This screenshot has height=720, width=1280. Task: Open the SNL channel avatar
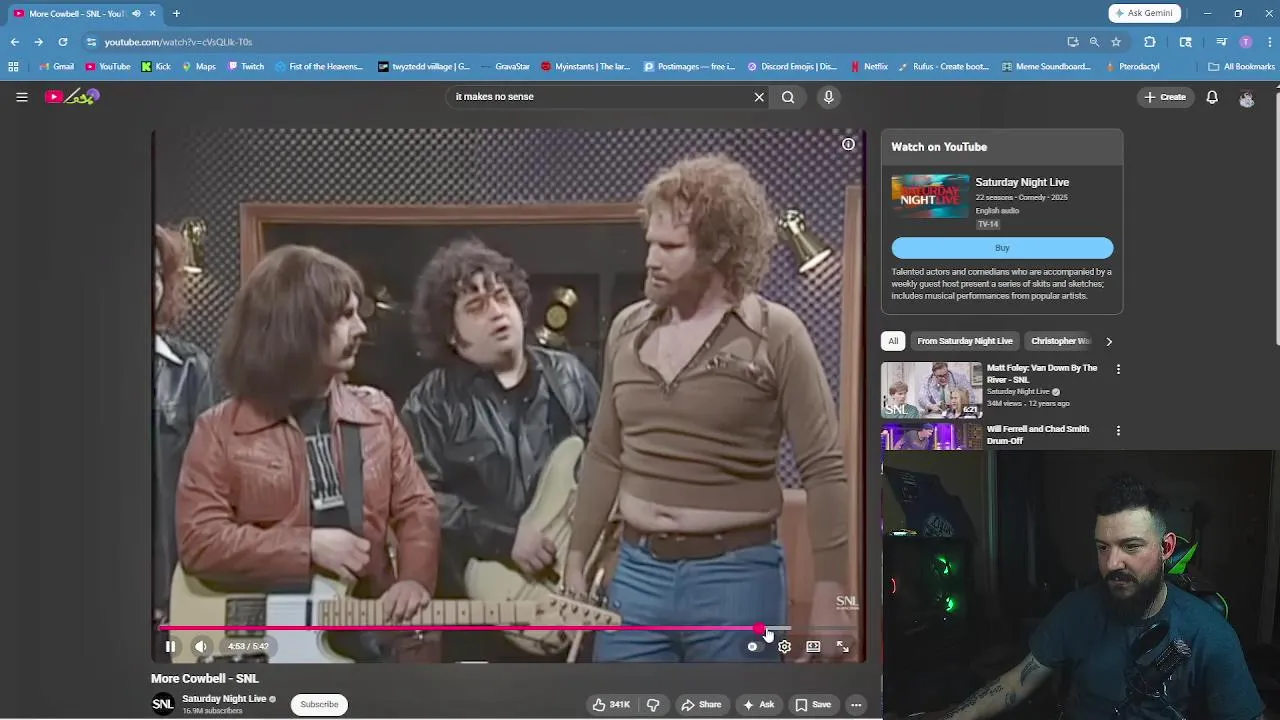click(x=162, y=705)
